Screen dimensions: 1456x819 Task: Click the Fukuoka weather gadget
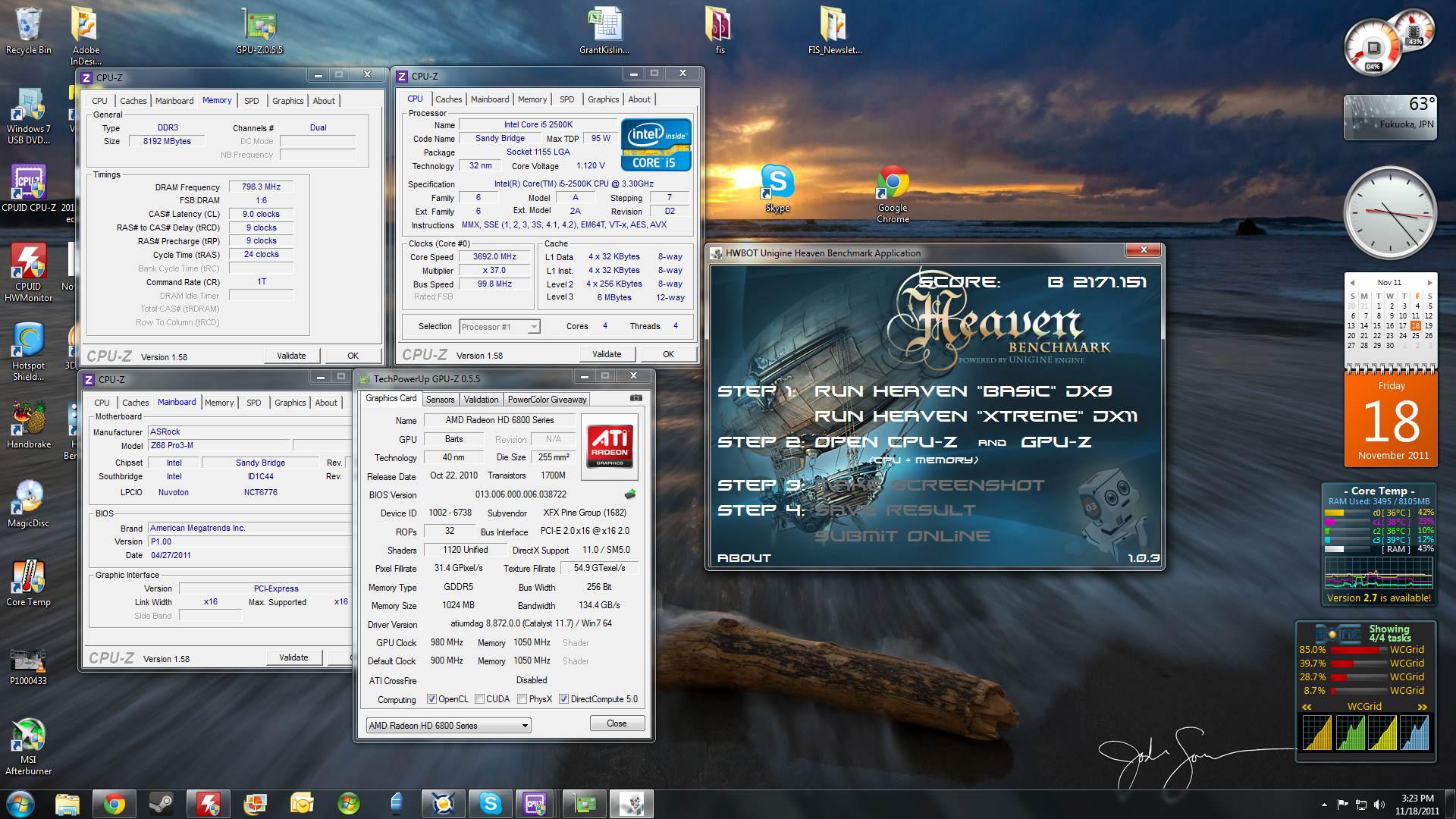point(1390,117)
